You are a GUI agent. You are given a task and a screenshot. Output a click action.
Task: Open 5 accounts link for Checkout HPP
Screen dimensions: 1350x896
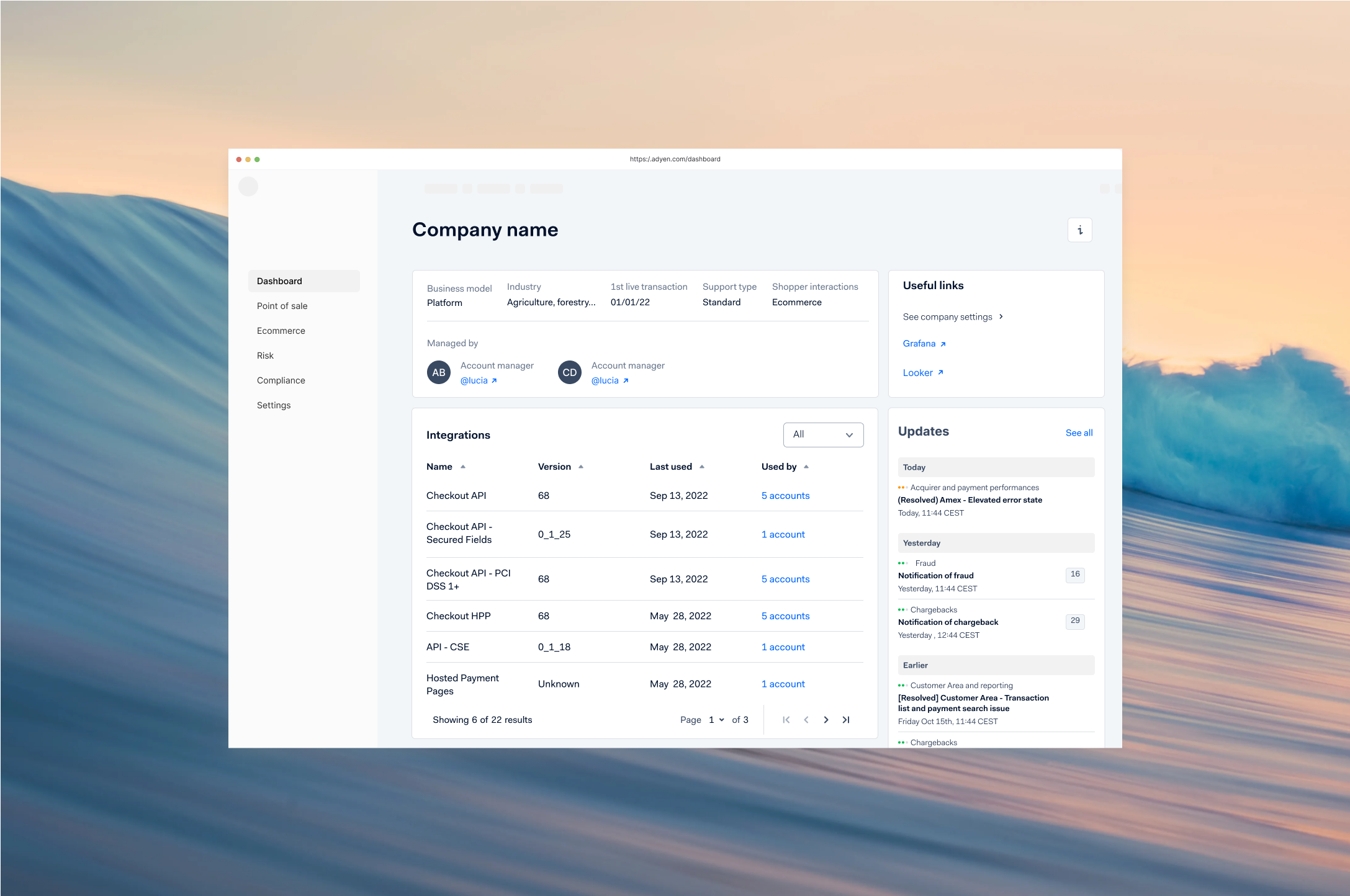pos(785,616)
